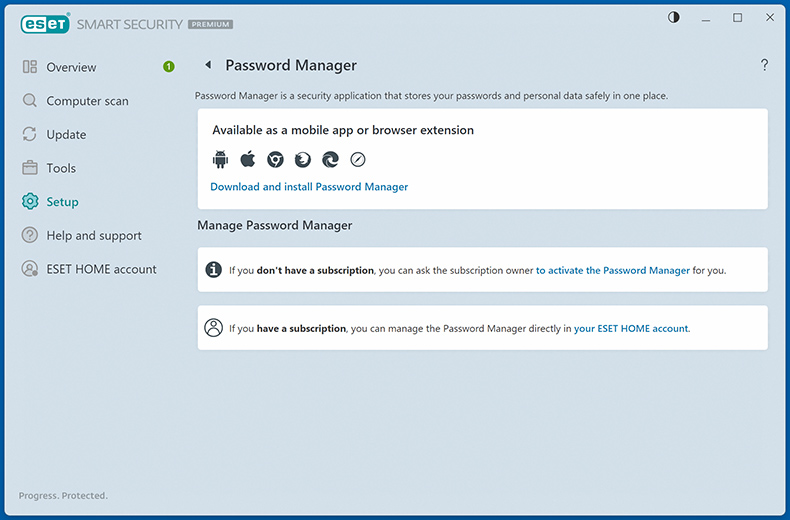This screenshot has width=790, height=520.
Task: Close the ESET Smart Security window
Action: 770,17
